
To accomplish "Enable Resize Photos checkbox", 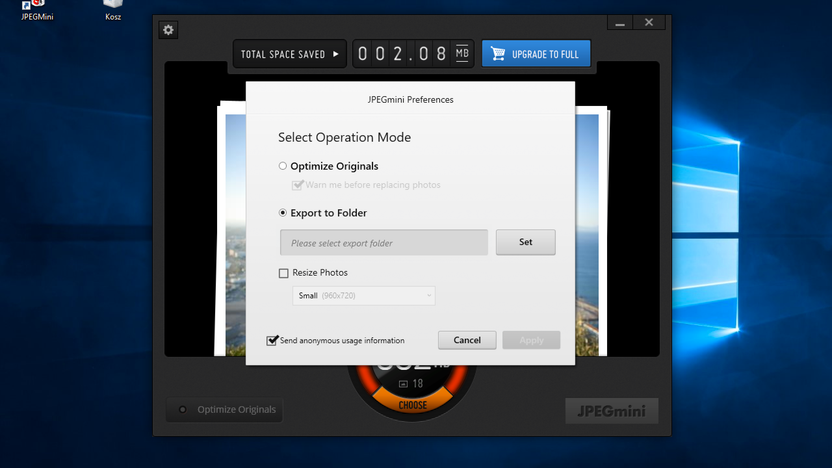I will pos(284,273).
